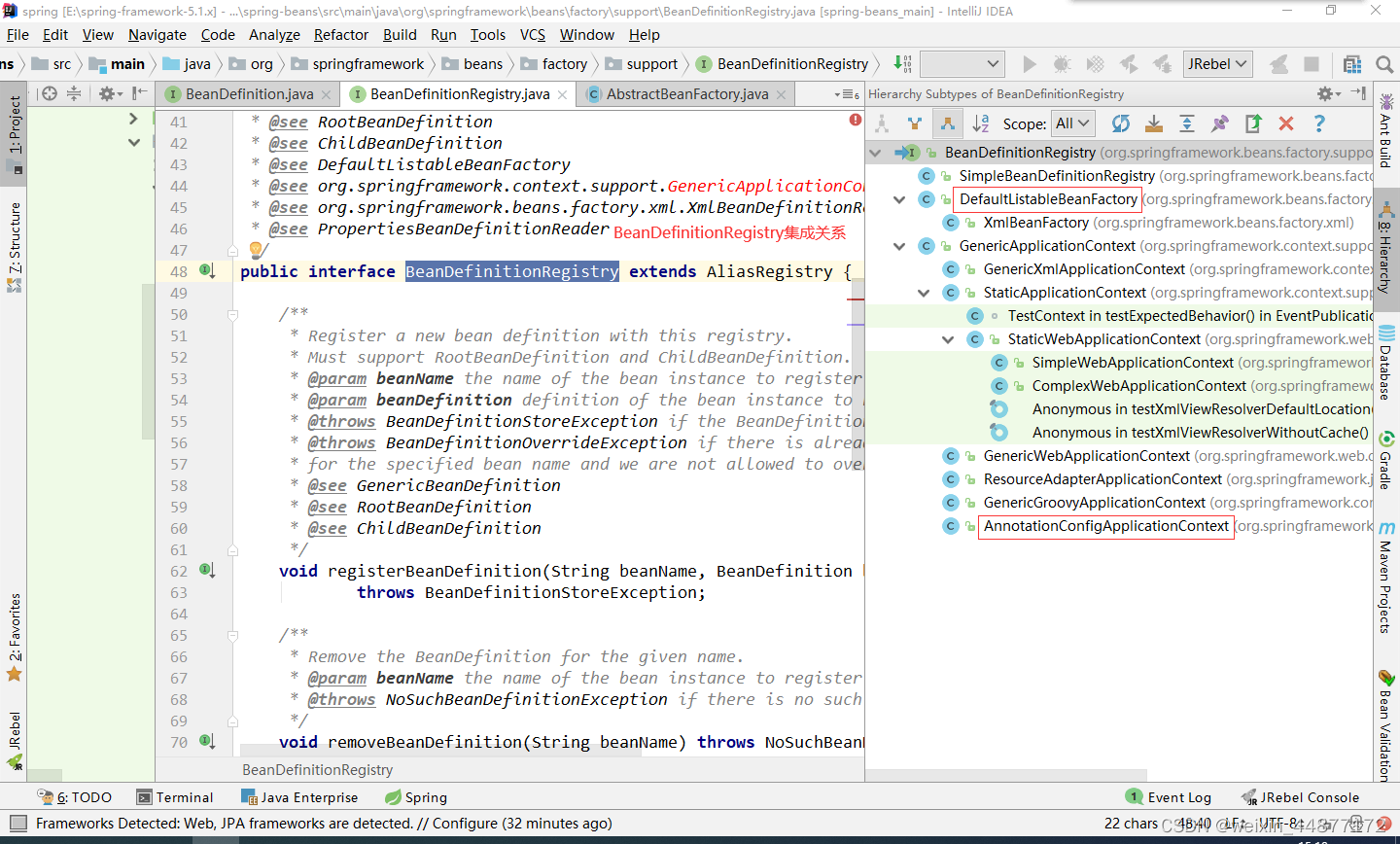Hide the Hierarchy tool window
This screenshot has height=844, width=1400.
pyautogui.click(x=1358, y=94)
